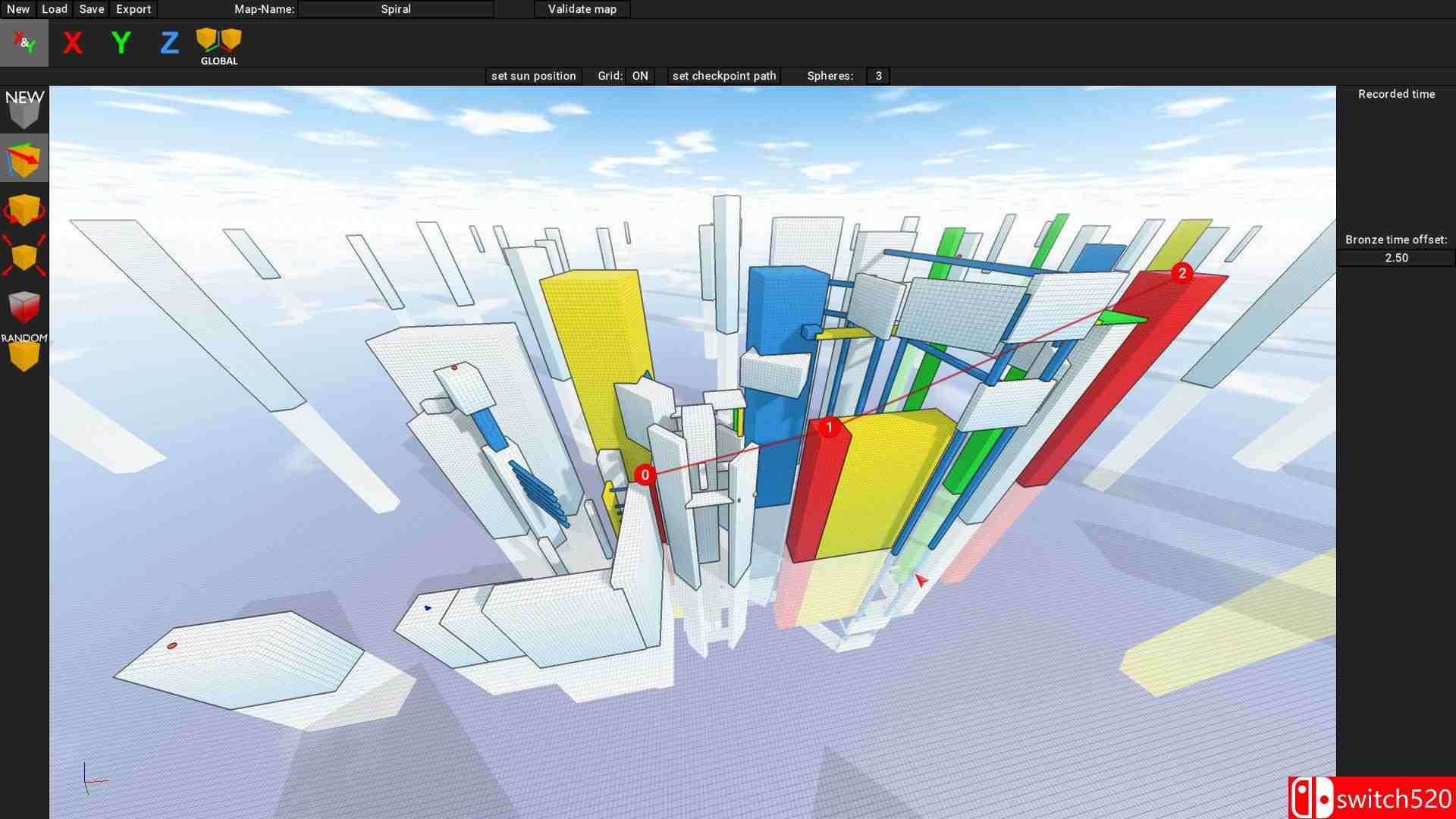Turn the Grid ON toggle off
Viewport: 1456px width, 819px height.
pyautogui.click(x=639, y=76)
